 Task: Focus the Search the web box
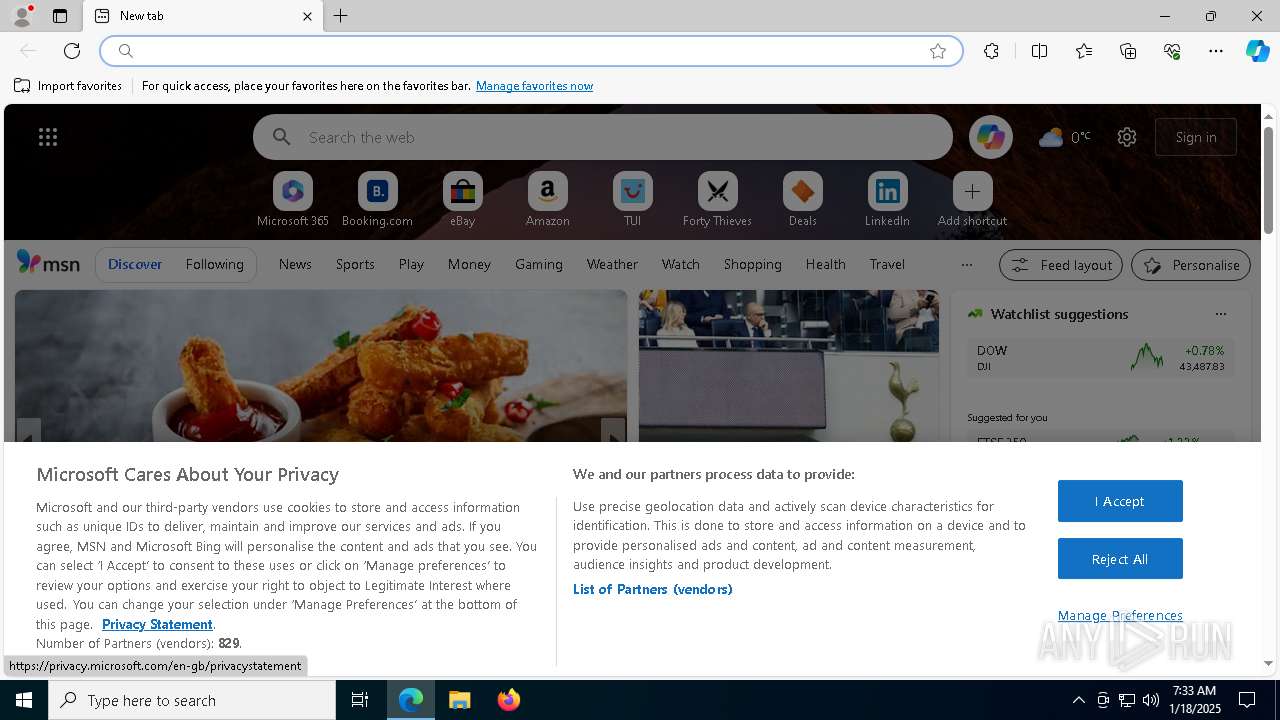(603, 137)
